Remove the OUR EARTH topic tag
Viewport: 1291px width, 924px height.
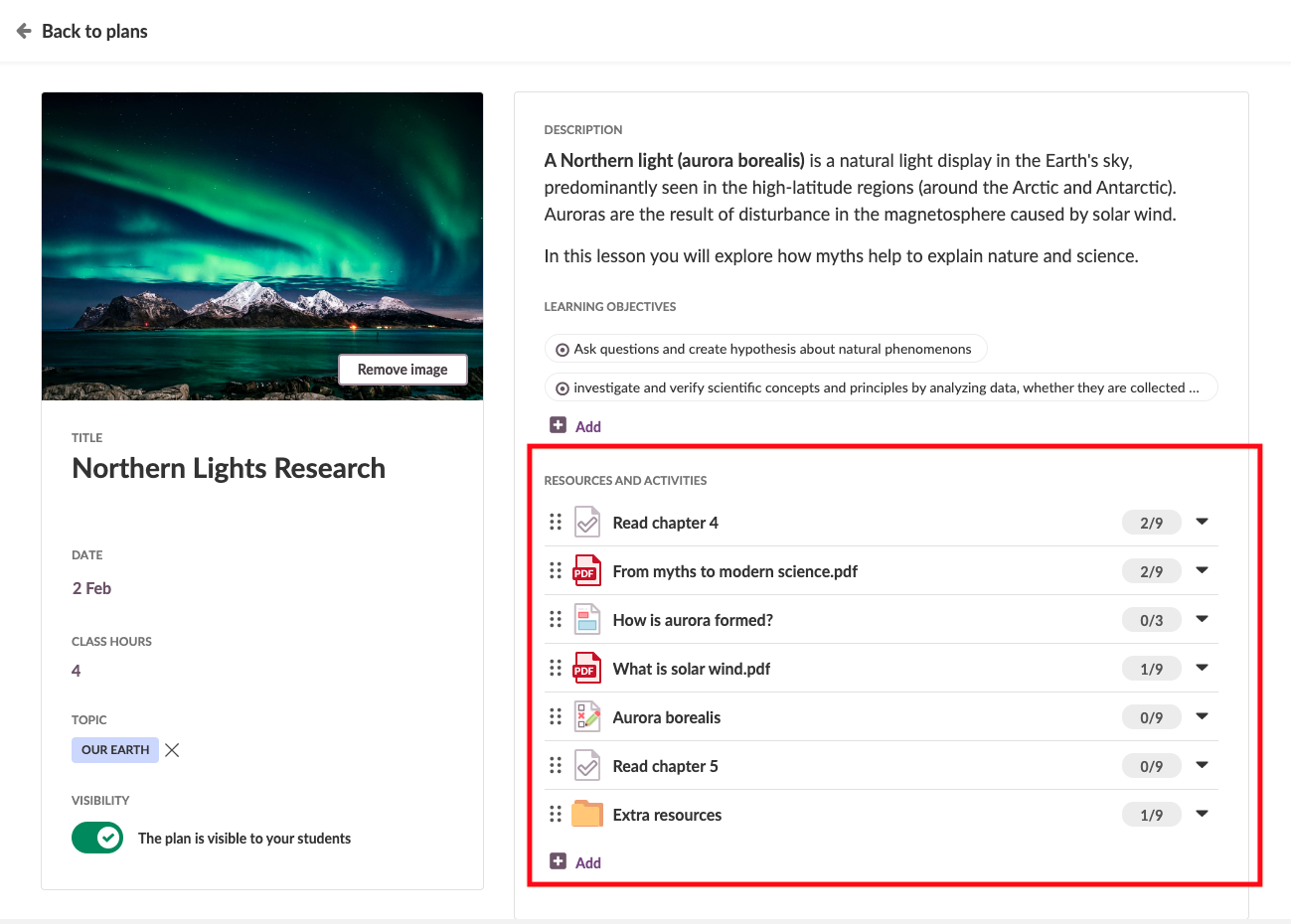click(x=172, y=750)
